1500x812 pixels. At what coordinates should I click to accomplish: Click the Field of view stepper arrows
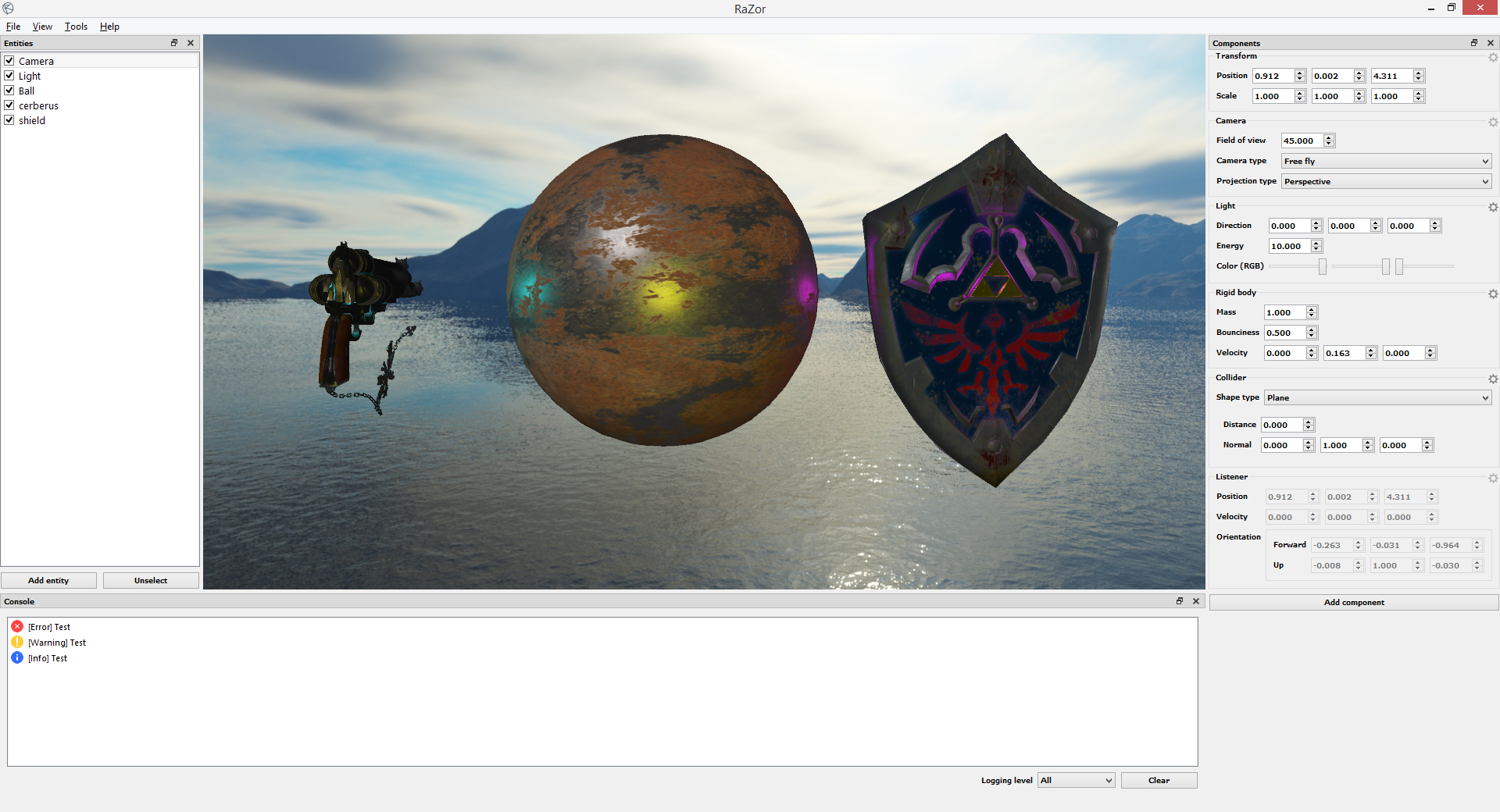click(x=1329, y=141)
